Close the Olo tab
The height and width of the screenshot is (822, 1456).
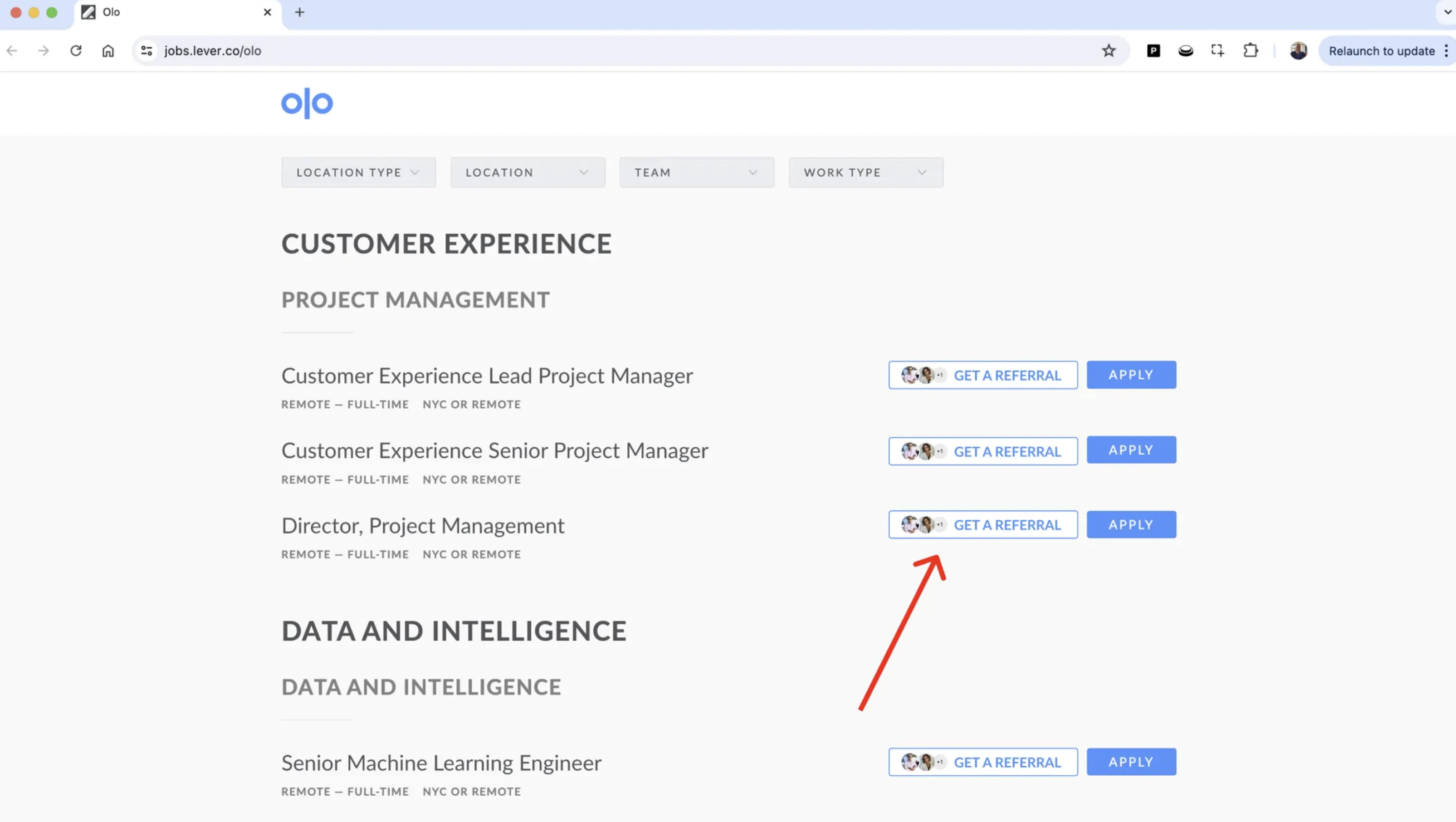pos(267,12)
